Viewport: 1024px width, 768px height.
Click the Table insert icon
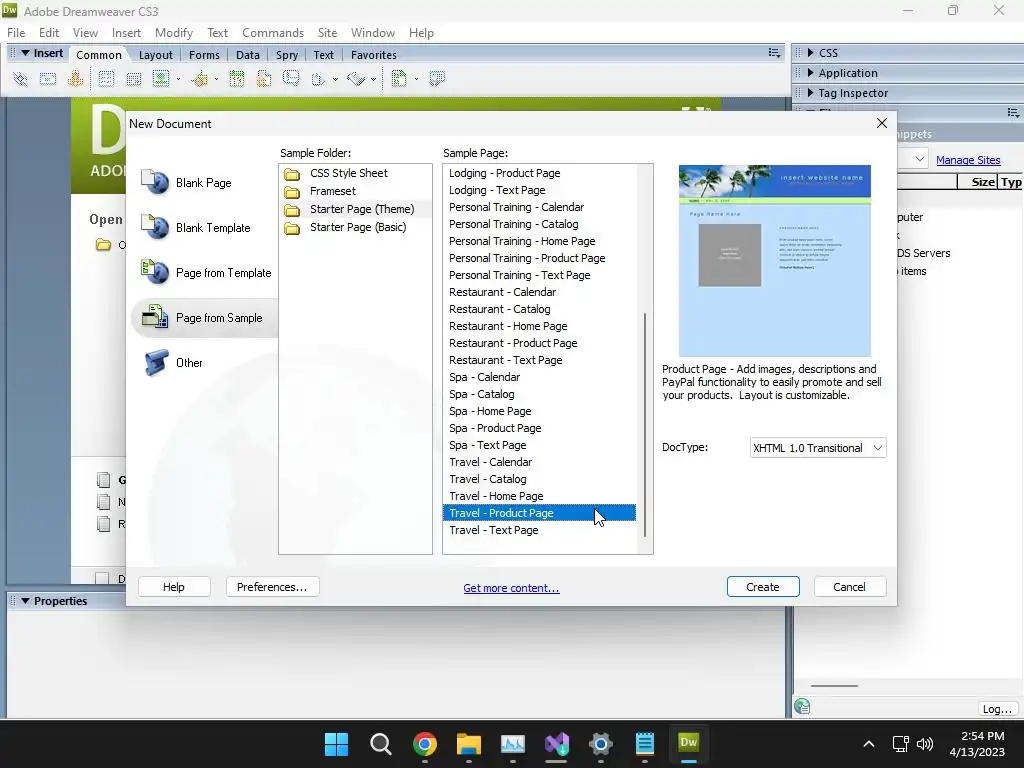point(106,79)
